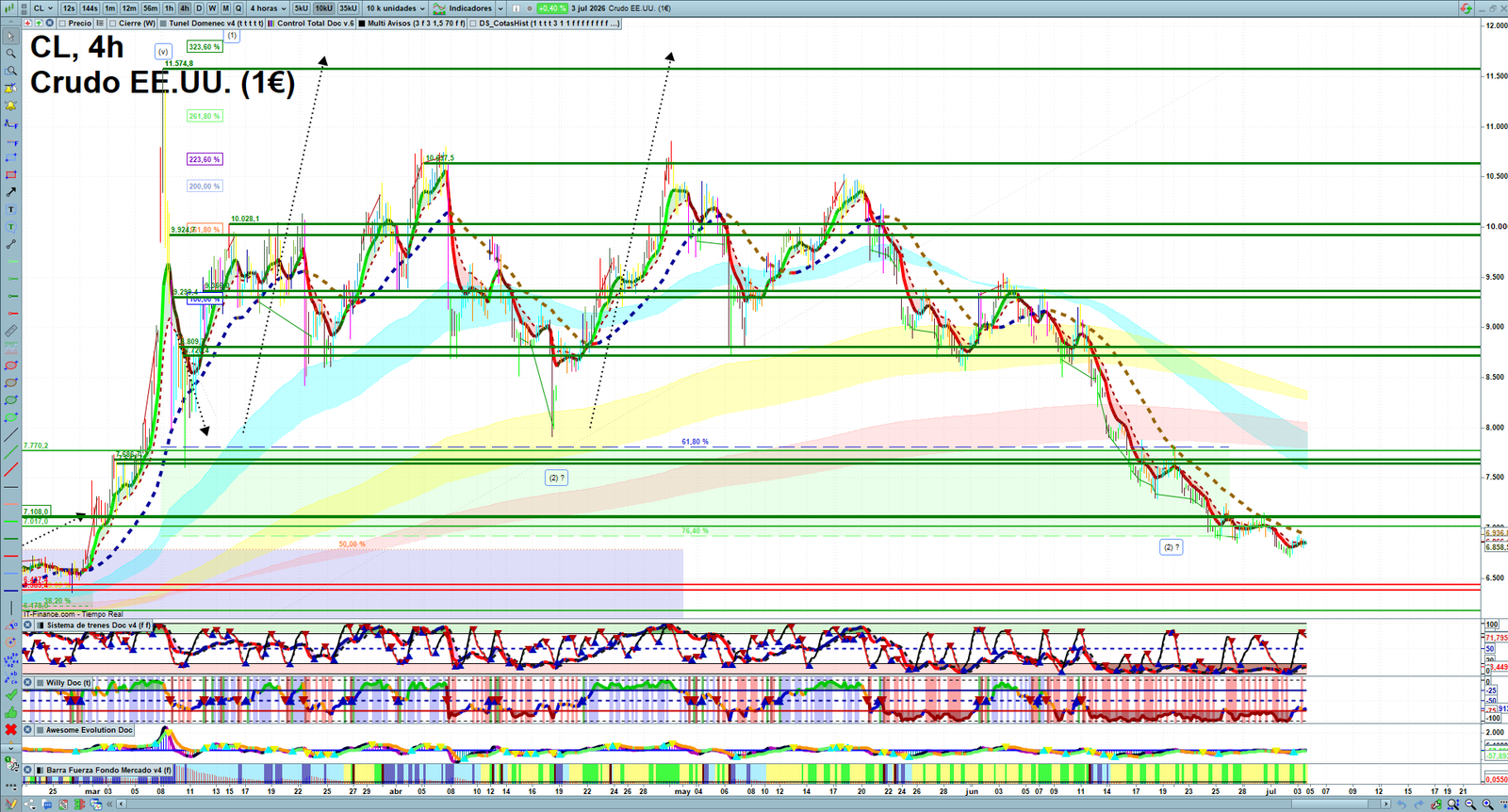
Task: Select the D daily timeframe
Action: click(199, 8)
